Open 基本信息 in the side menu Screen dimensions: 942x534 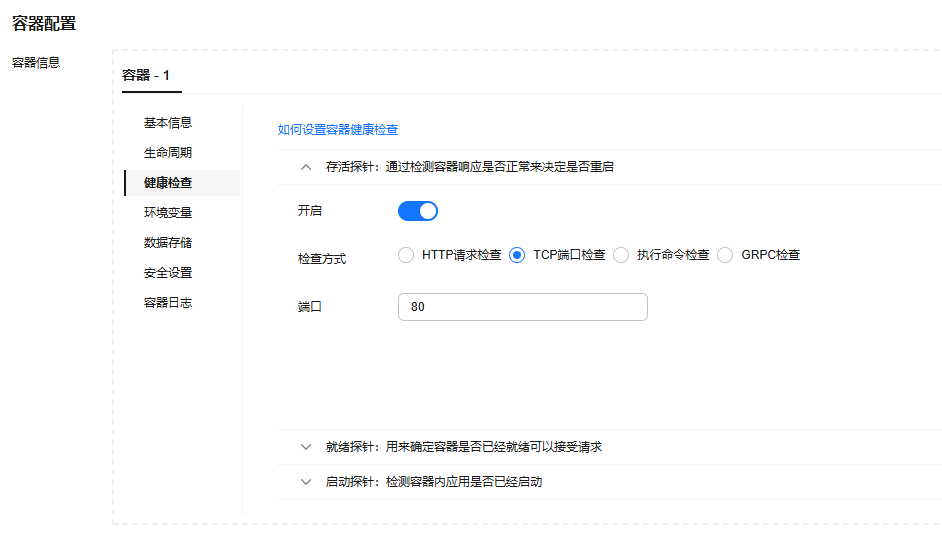(168, 123)
